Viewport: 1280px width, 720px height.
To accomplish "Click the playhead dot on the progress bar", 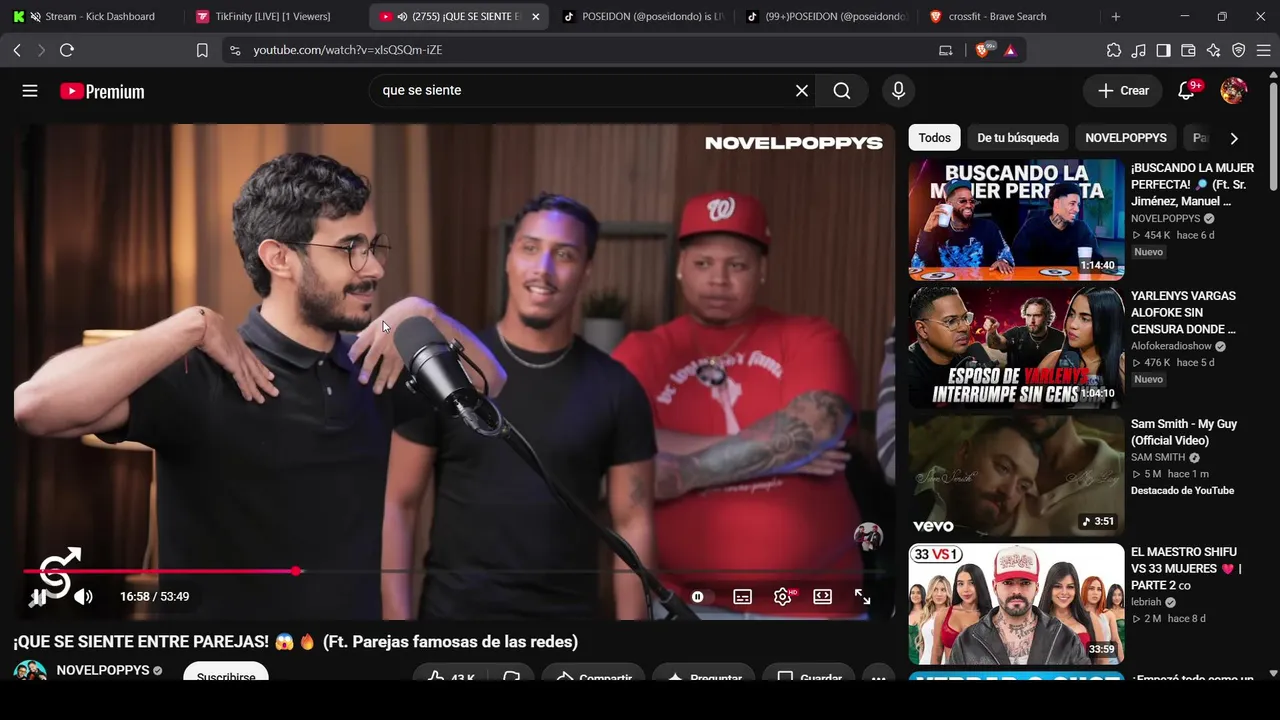I will pos(297,571).
